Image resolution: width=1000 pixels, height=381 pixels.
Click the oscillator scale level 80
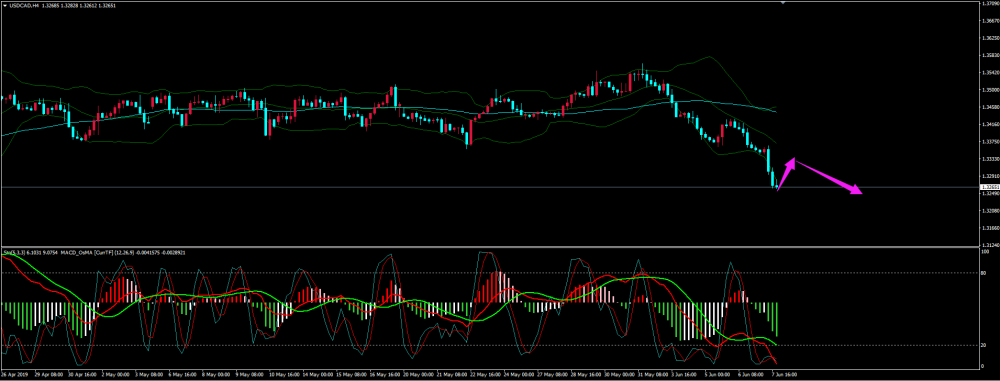coord(983,273)
